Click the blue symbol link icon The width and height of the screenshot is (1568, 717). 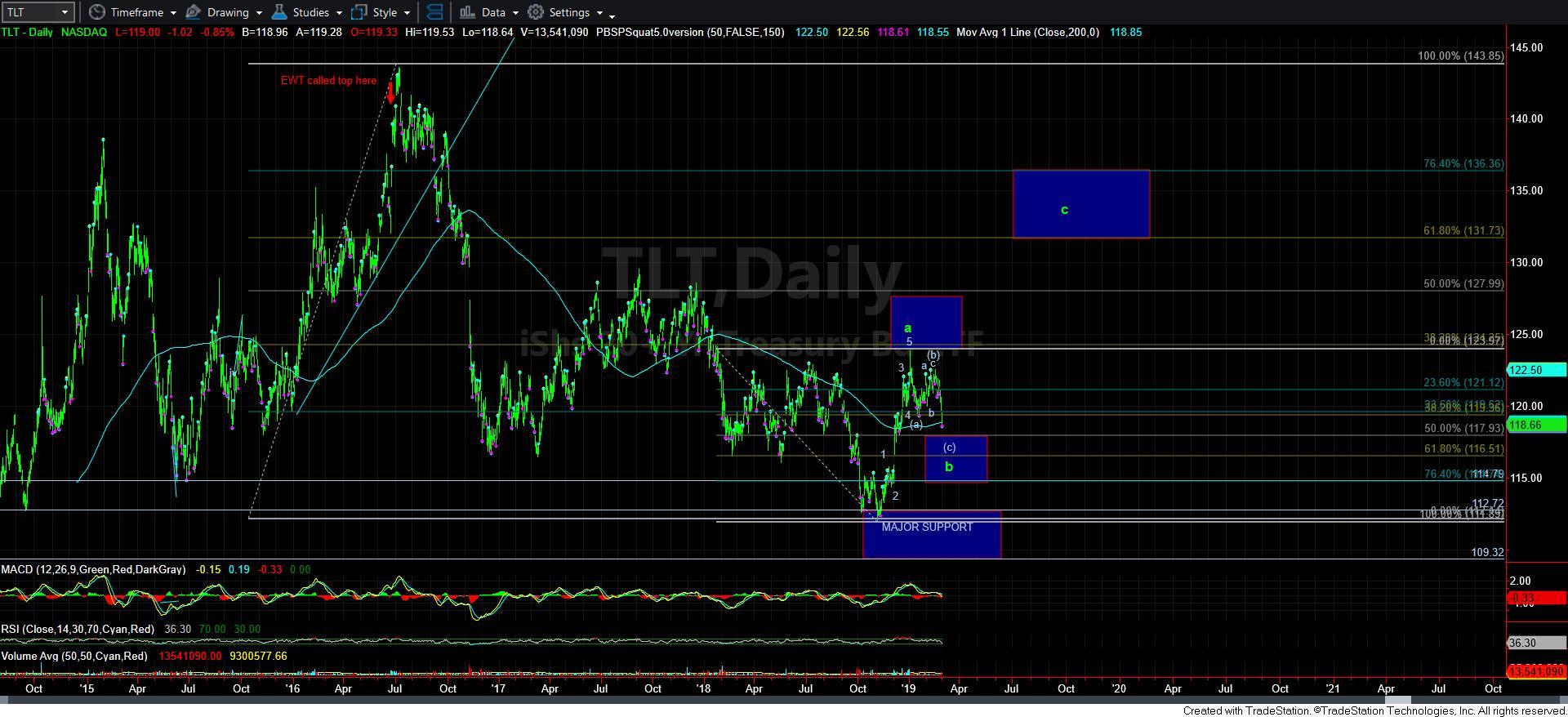[x=434, y=12]
